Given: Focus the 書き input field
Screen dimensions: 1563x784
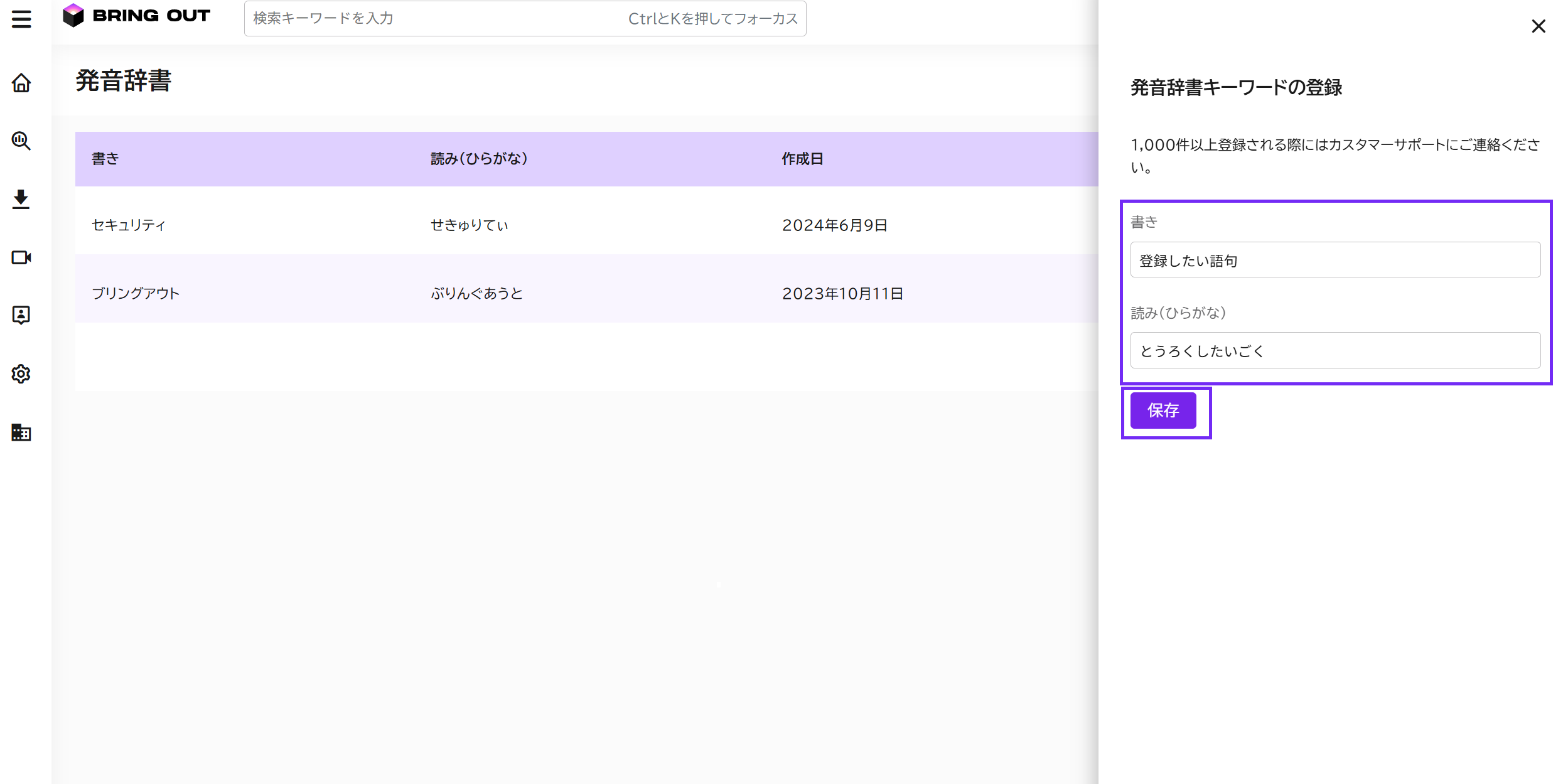Looking at the screenshot, I should point(1335,260).
